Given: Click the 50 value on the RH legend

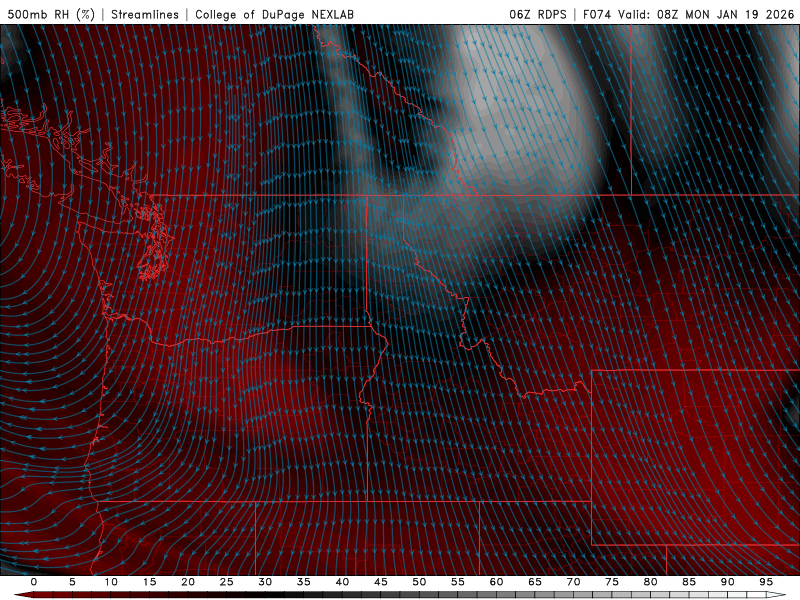Looking at the screenshot, I should [x=419, y=582].
